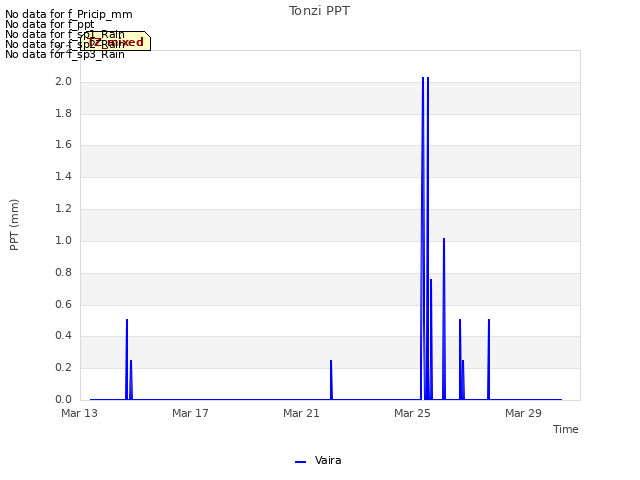Viewport: 640px width, 480px height.
Task: Click the PPT (mm) y-axis title
Action: click(14, 224)
